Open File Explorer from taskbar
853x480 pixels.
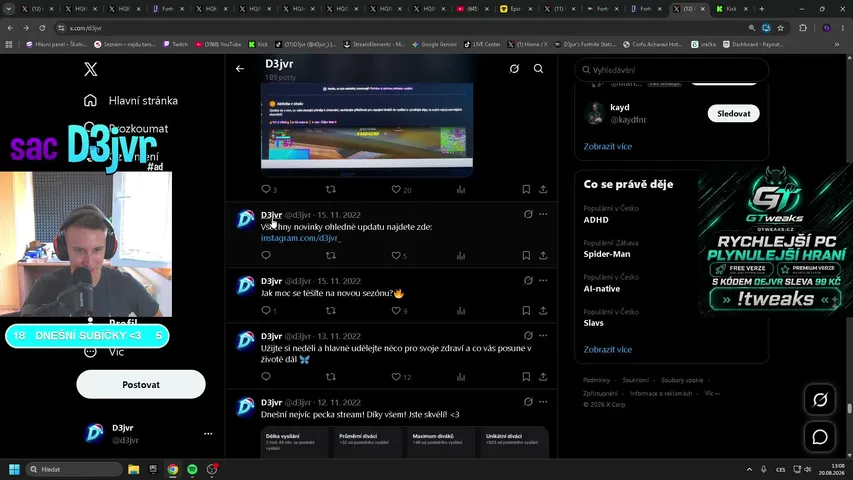click(x=133, y=469)
